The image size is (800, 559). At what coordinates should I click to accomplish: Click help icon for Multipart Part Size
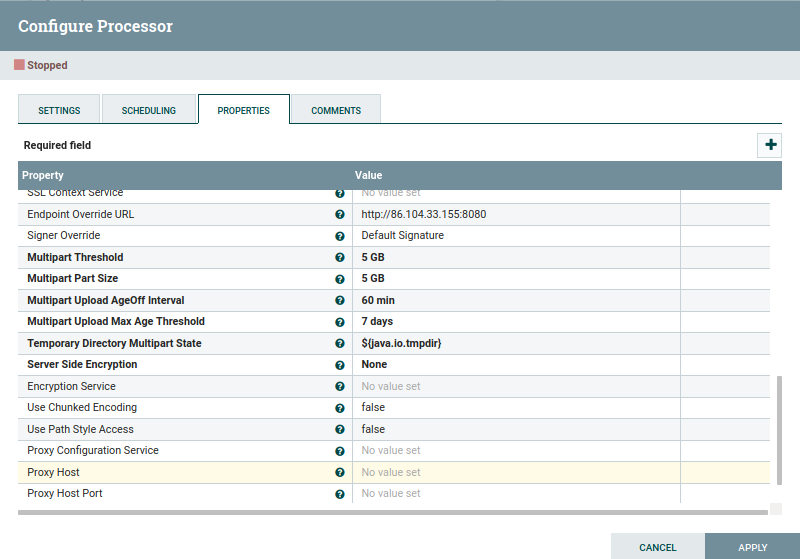pyautogui.click(x=340, y=279)
